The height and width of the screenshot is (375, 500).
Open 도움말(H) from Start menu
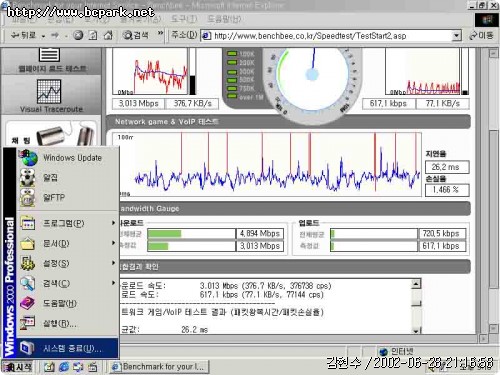pyautogui.click(x=68, y=303)
